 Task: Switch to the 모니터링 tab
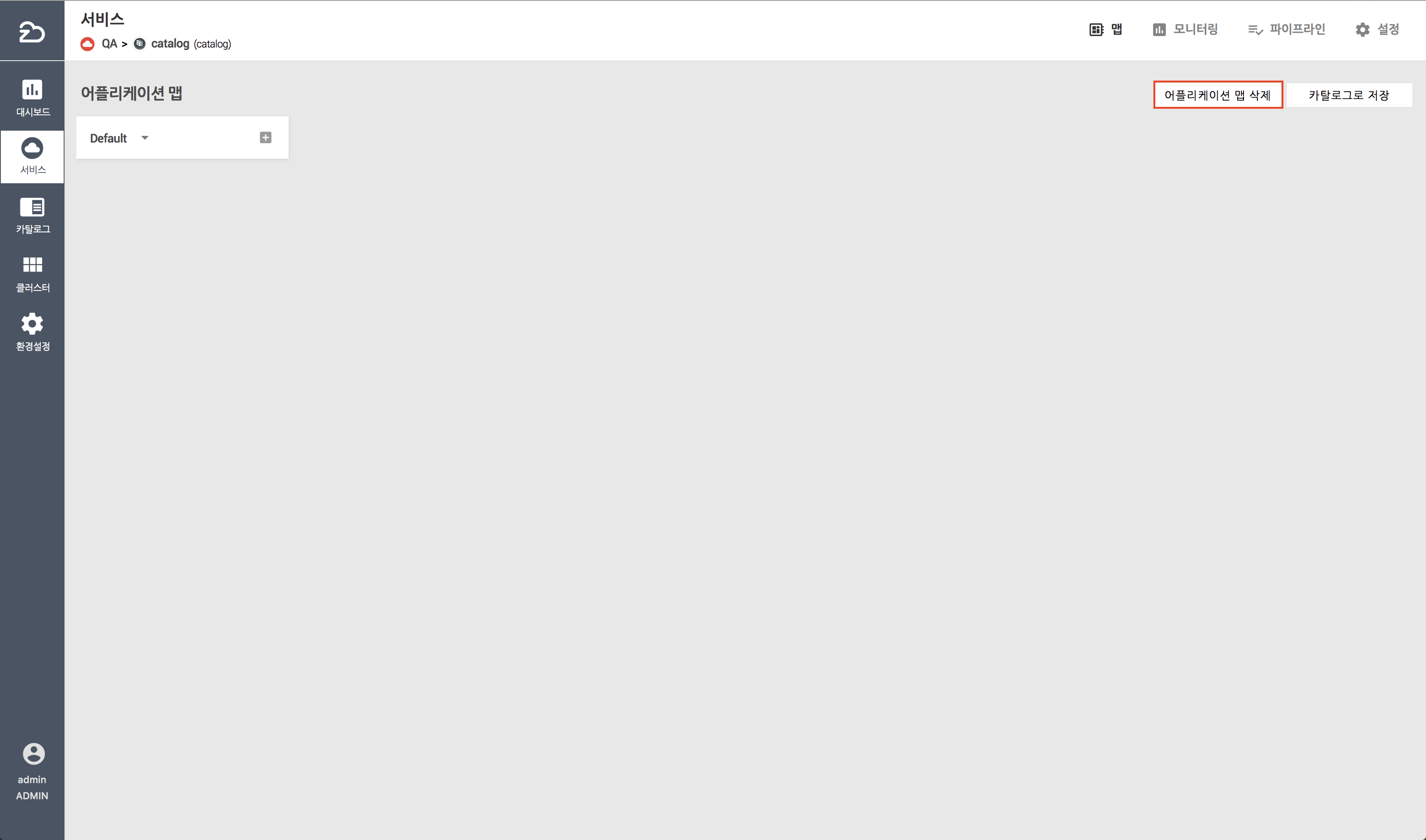click(x=1185, y=29)
